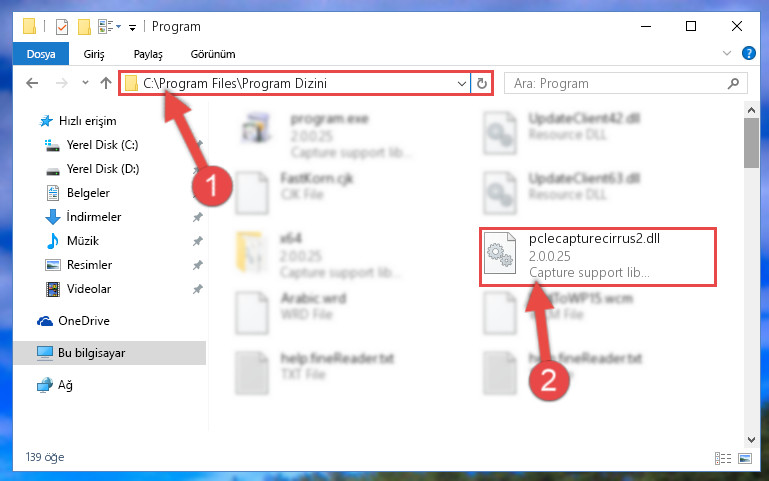Viewport: 769px width, 481px height.
Task: Open the Help question mark icon
Action: tap(748, 53)
